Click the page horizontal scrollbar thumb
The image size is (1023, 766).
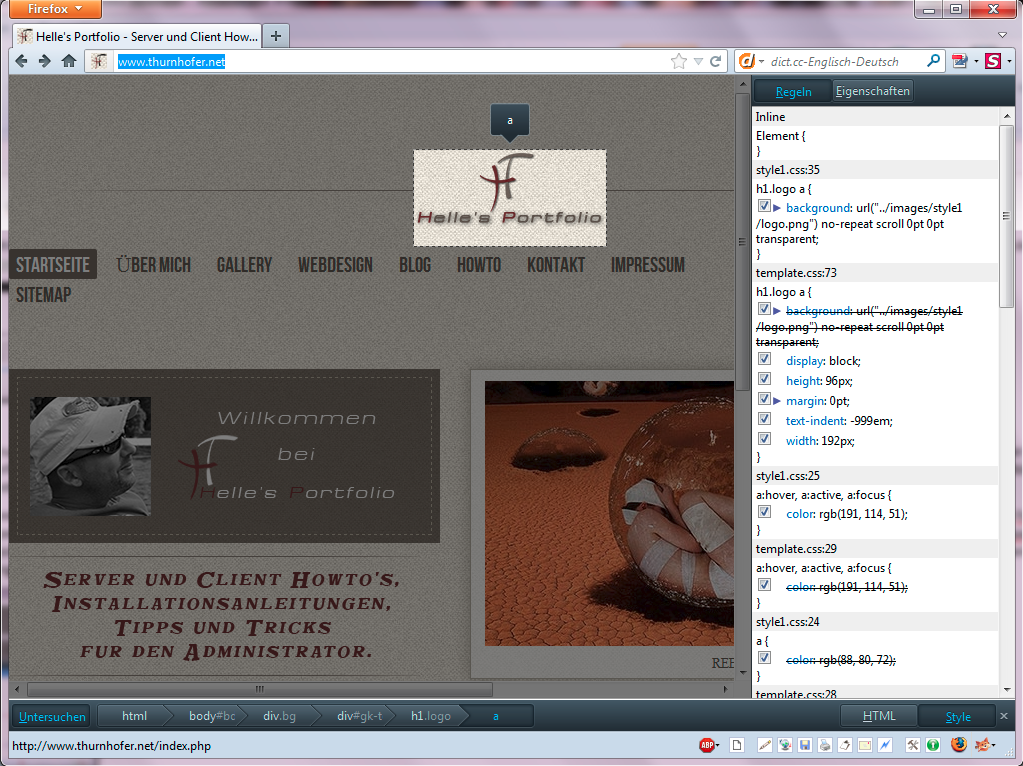click(260, 689)
